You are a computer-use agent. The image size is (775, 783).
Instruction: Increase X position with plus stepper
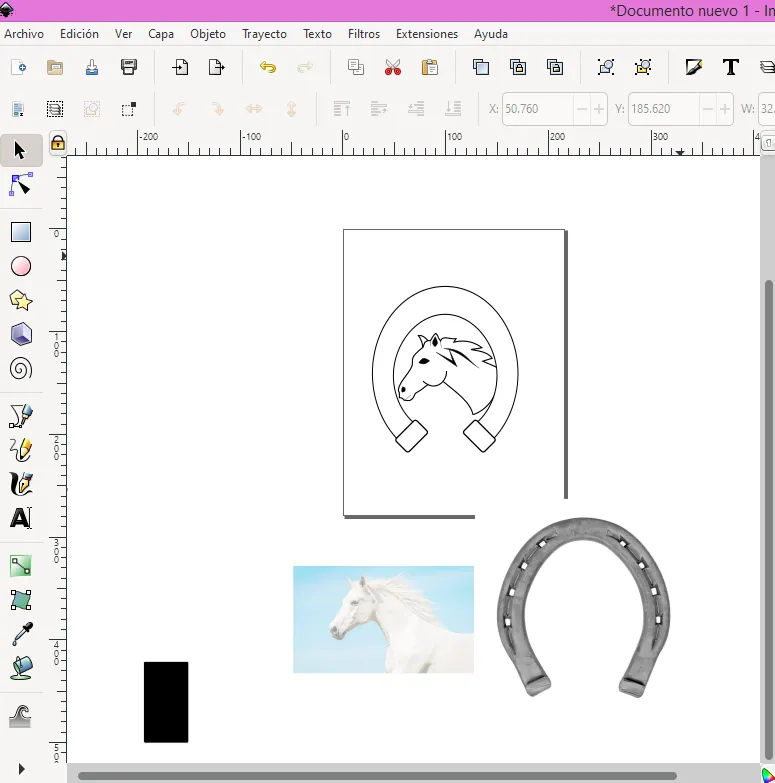pyautogui.click(x=599, y=109)
